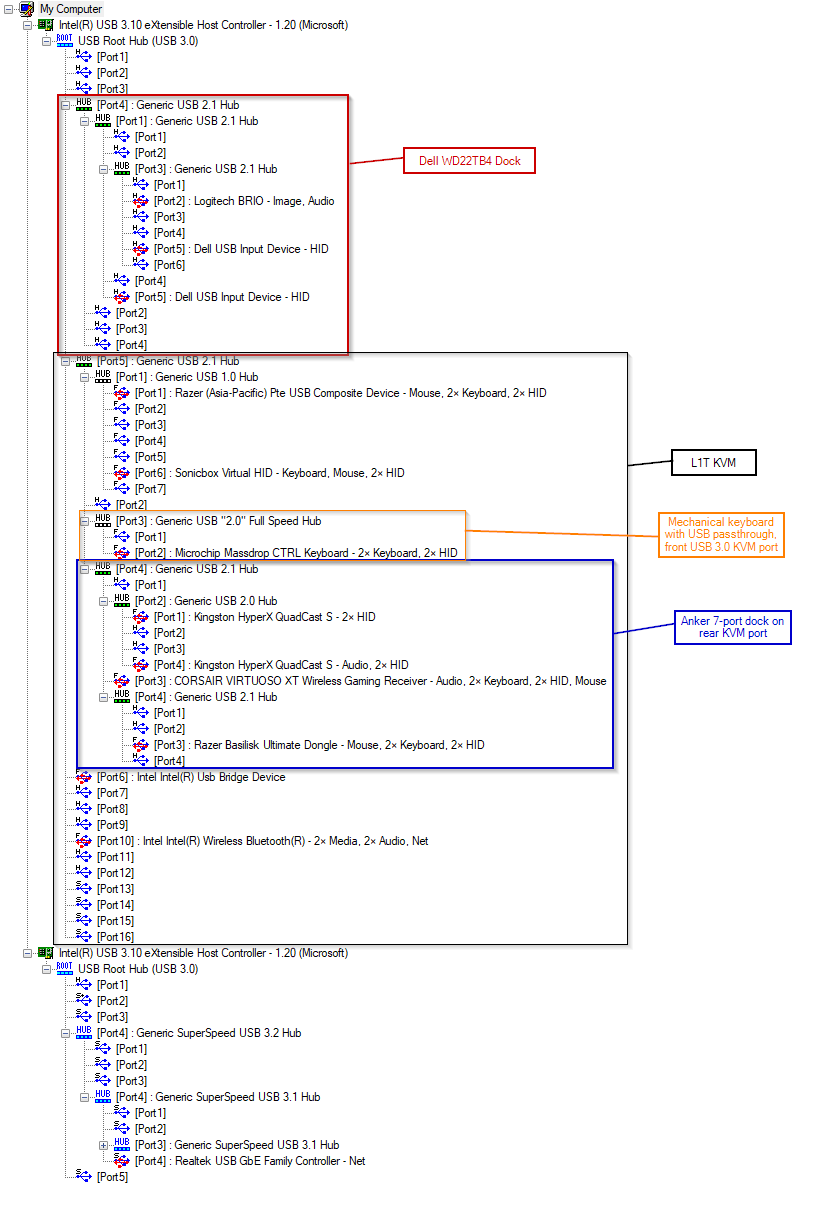This screenshot has width=821, height=1216.
Task: Select Intel Usb Bridge Device on Port6
Action: 190,777
